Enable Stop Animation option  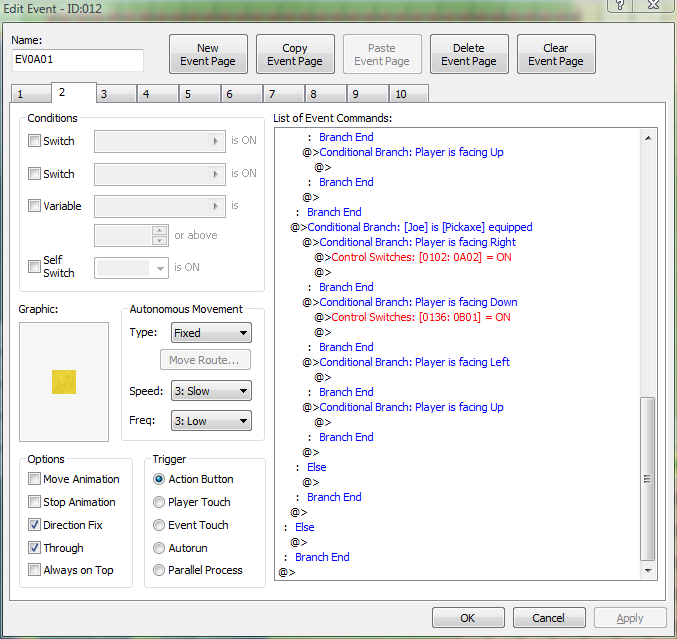click(x=34, y=502)
